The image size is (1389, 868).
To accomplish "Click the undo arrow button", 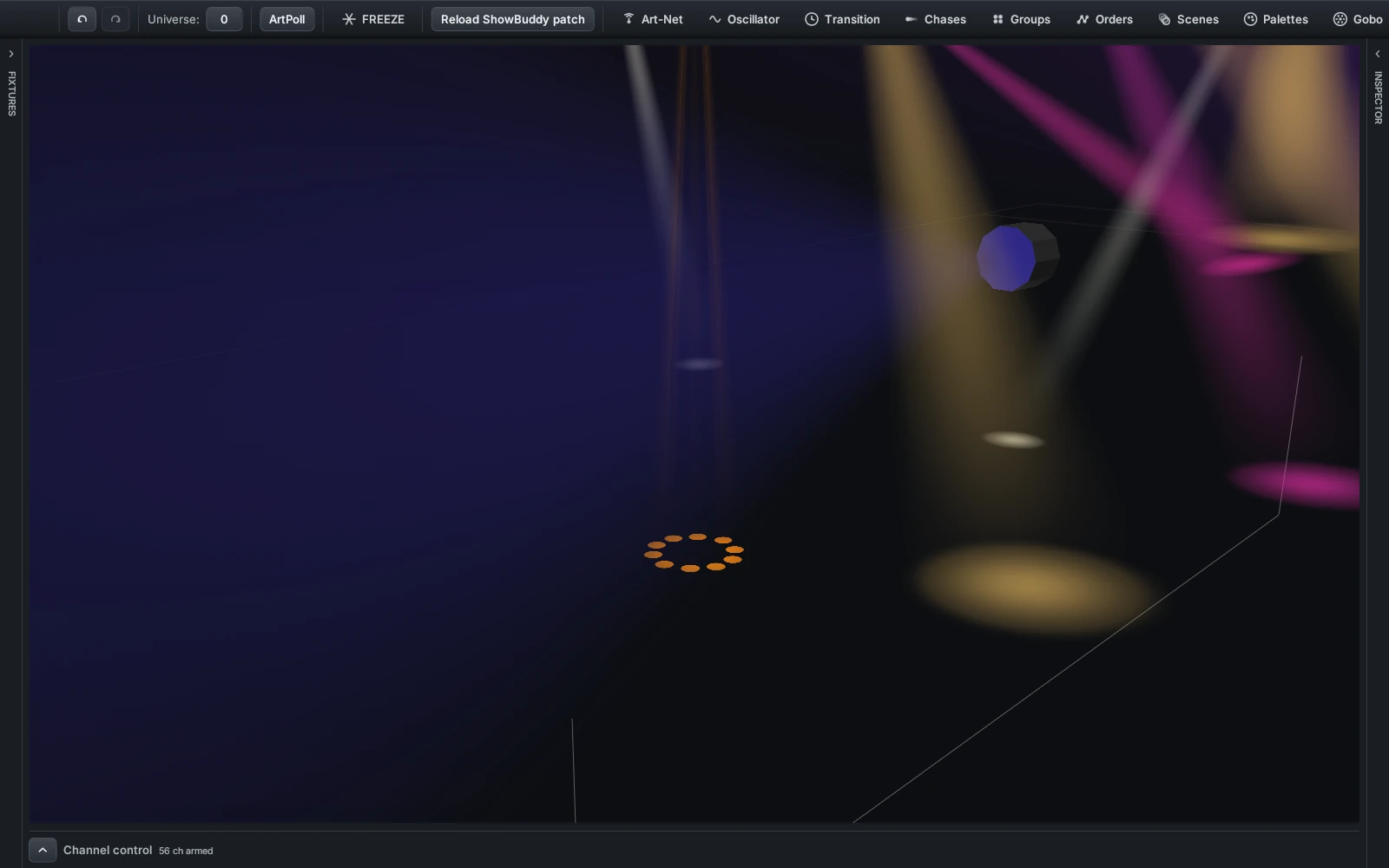I will [82, 19].
